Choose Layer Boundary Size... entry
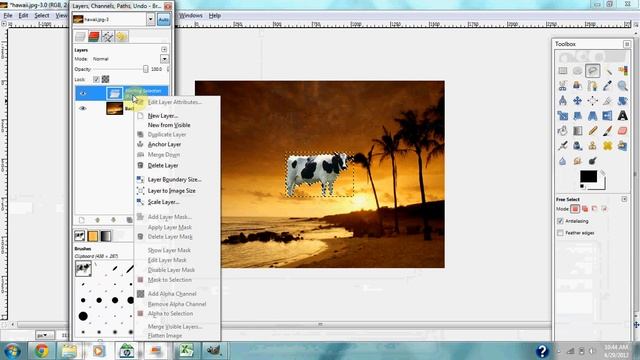The height and width of the screenshot is (360, 640). coord(176,180)
